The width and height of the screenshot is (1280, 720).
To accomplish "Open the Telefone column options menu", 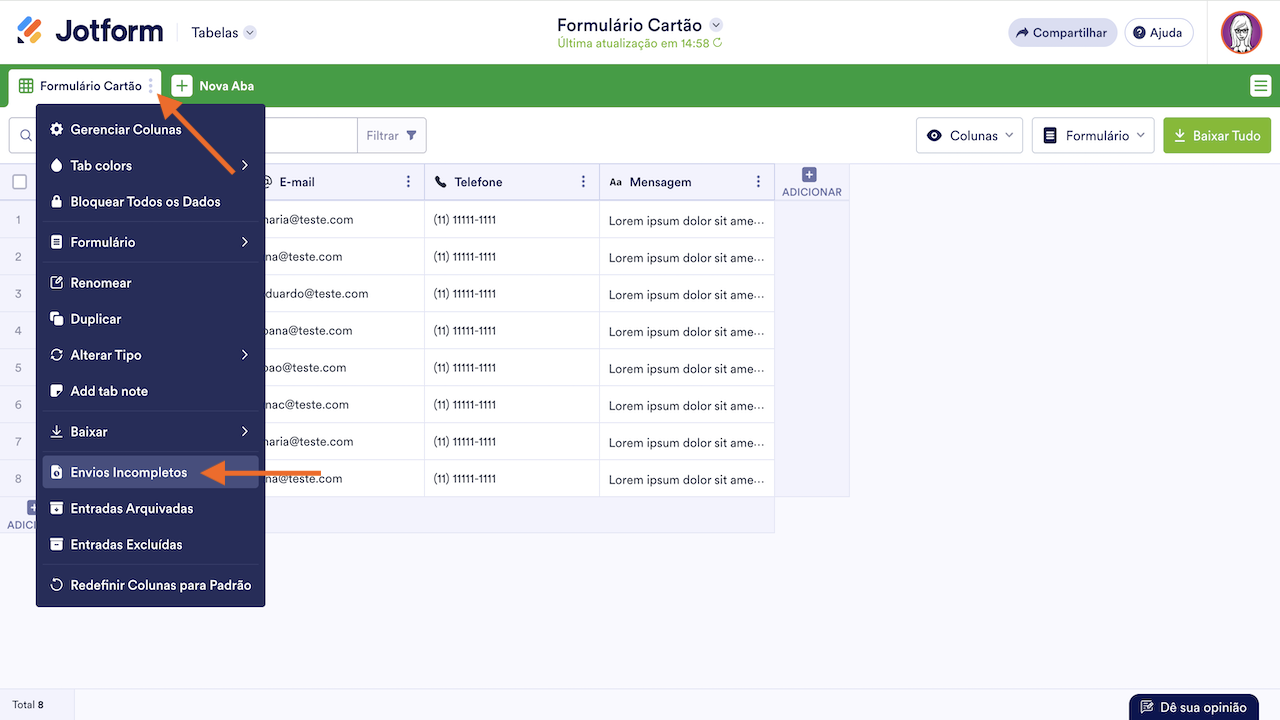I will [584, 182].
